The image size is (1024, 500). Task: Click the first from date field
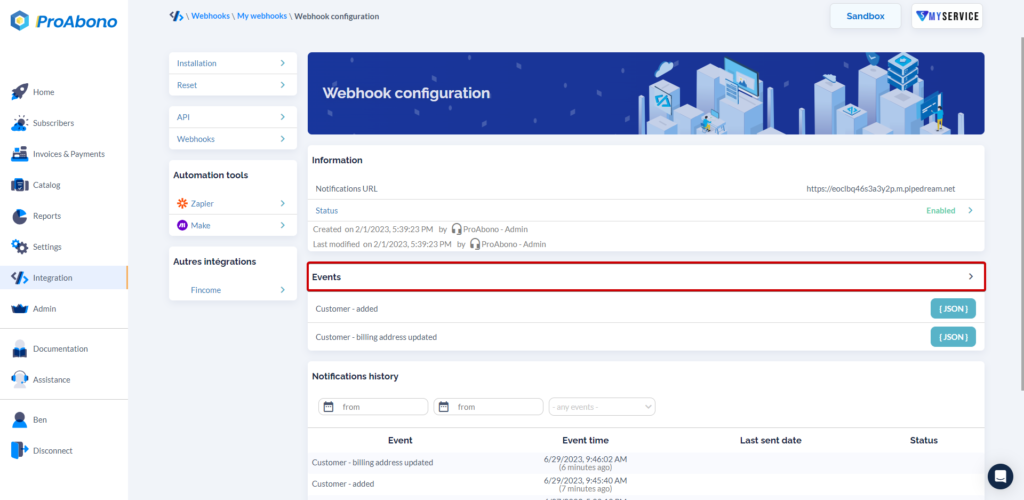point(374,407)
